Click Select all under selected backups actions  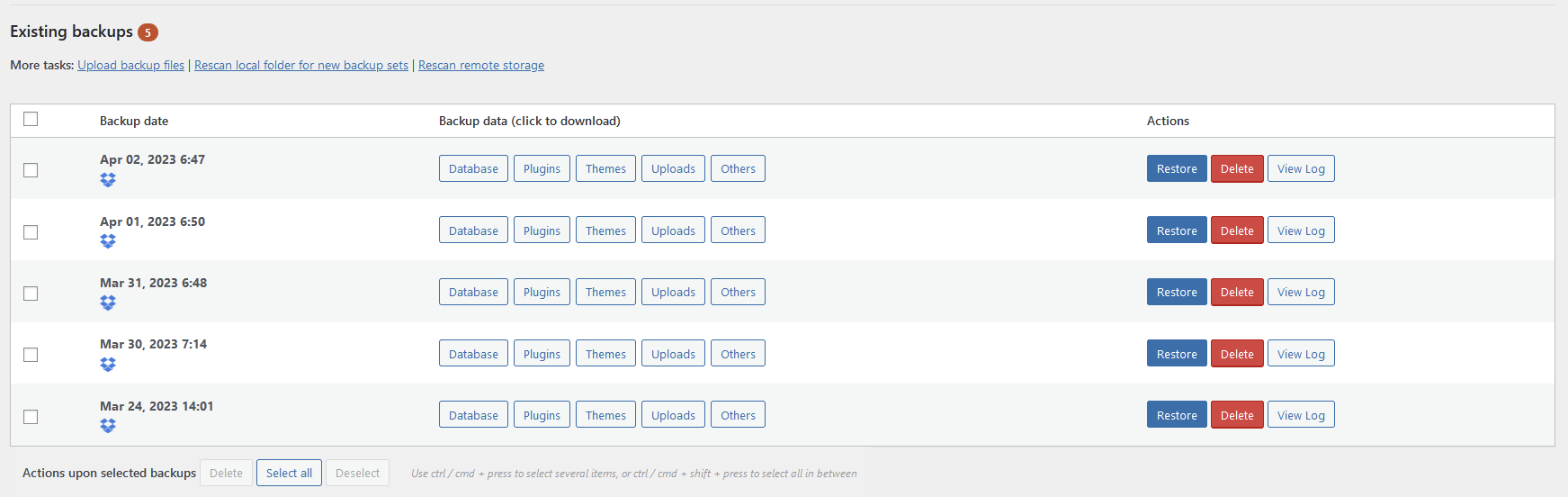pos(289,473)
